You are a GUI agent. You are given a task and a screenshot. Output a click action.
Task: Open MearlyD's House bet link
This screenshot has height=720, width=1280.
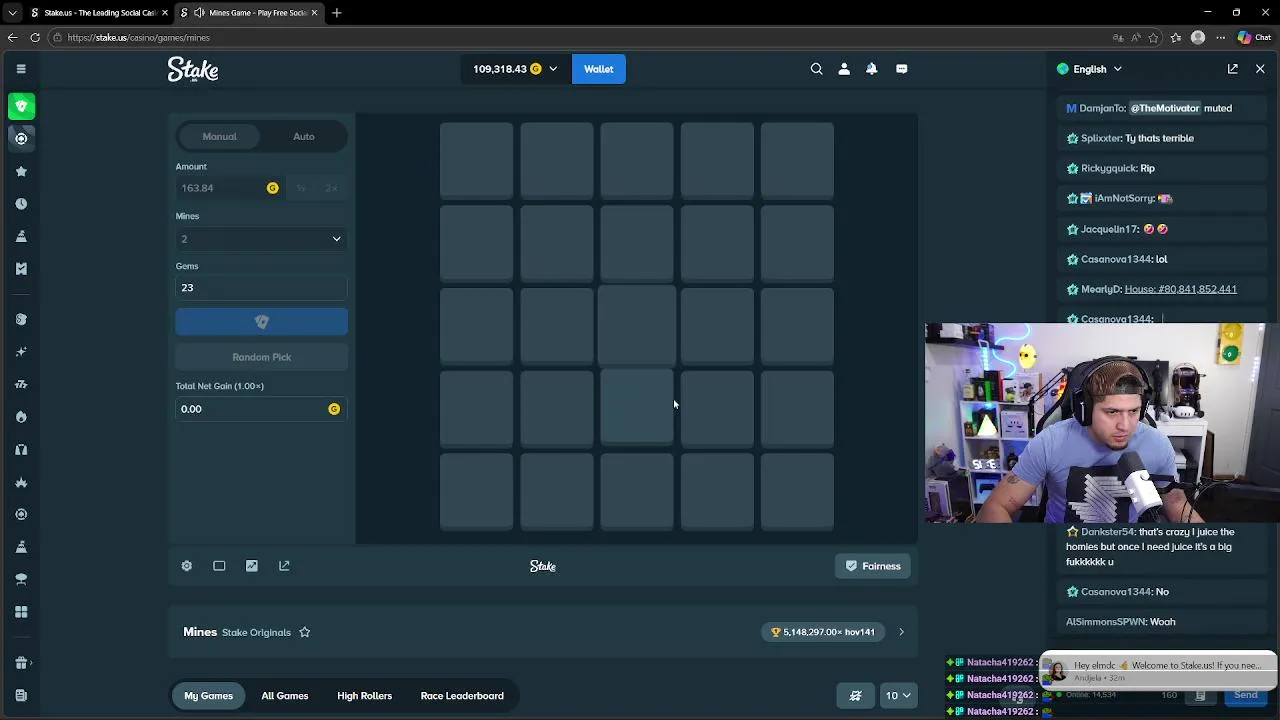[x=1180, y=289]
